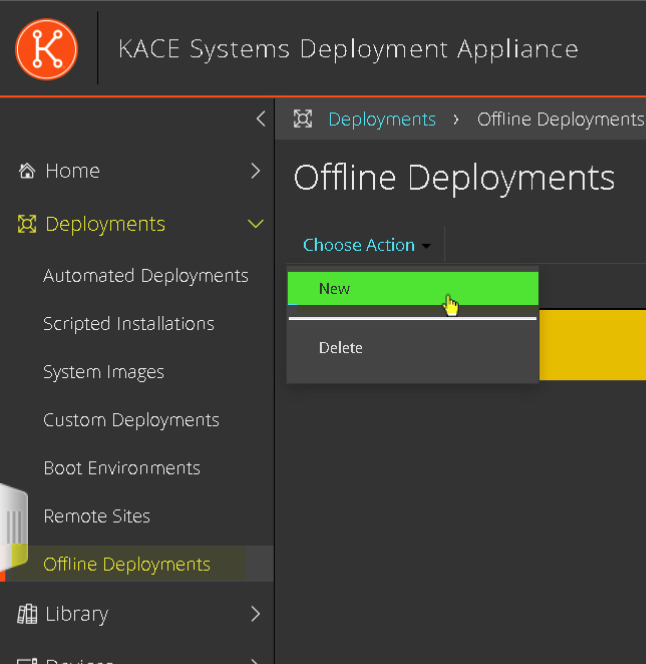Viewport: 646px width, 664px height.
Task: Open Custom Deployments
Action: click(131, 420)
